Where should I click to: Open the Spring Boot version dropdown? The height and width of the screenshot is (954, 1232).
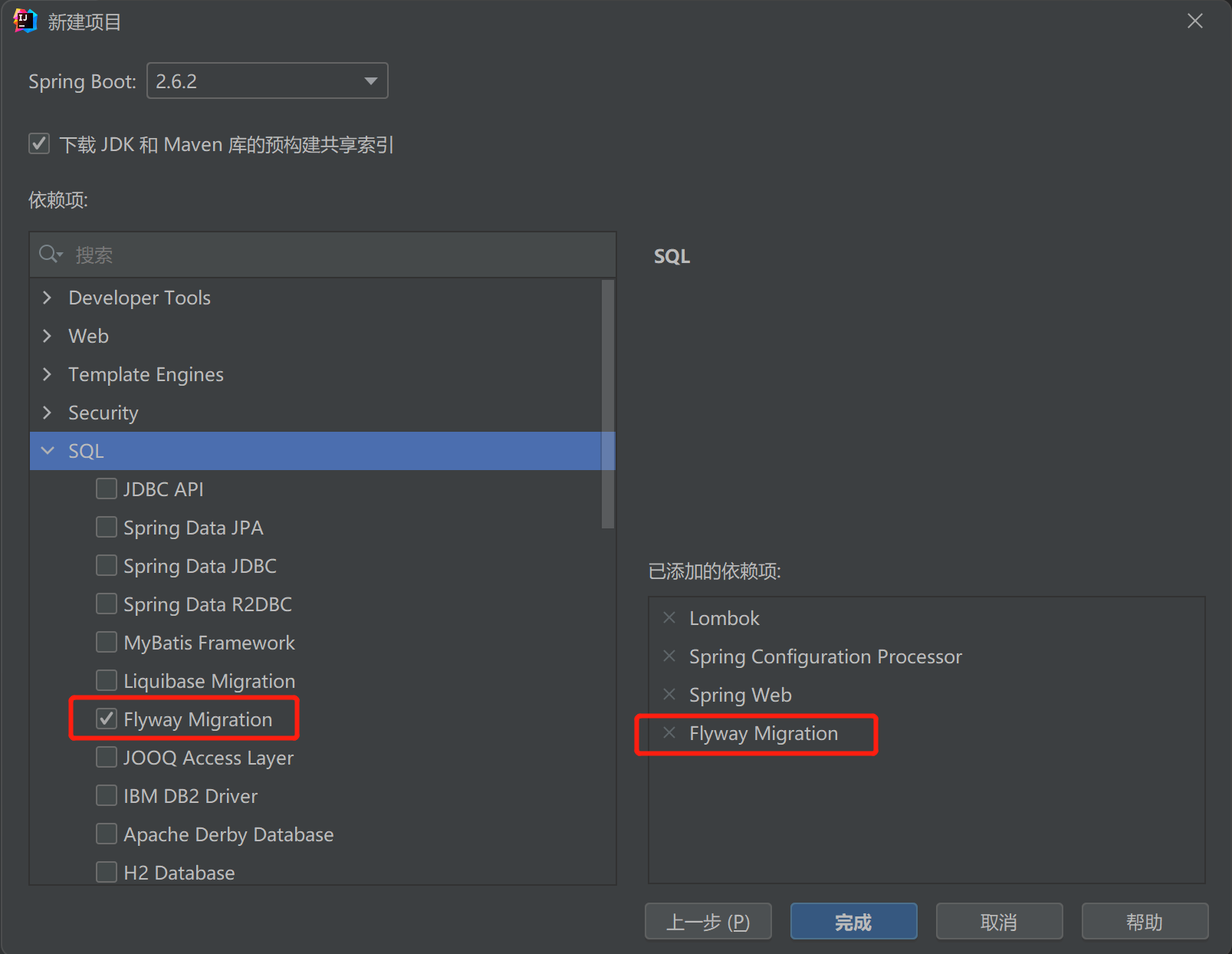268,81
